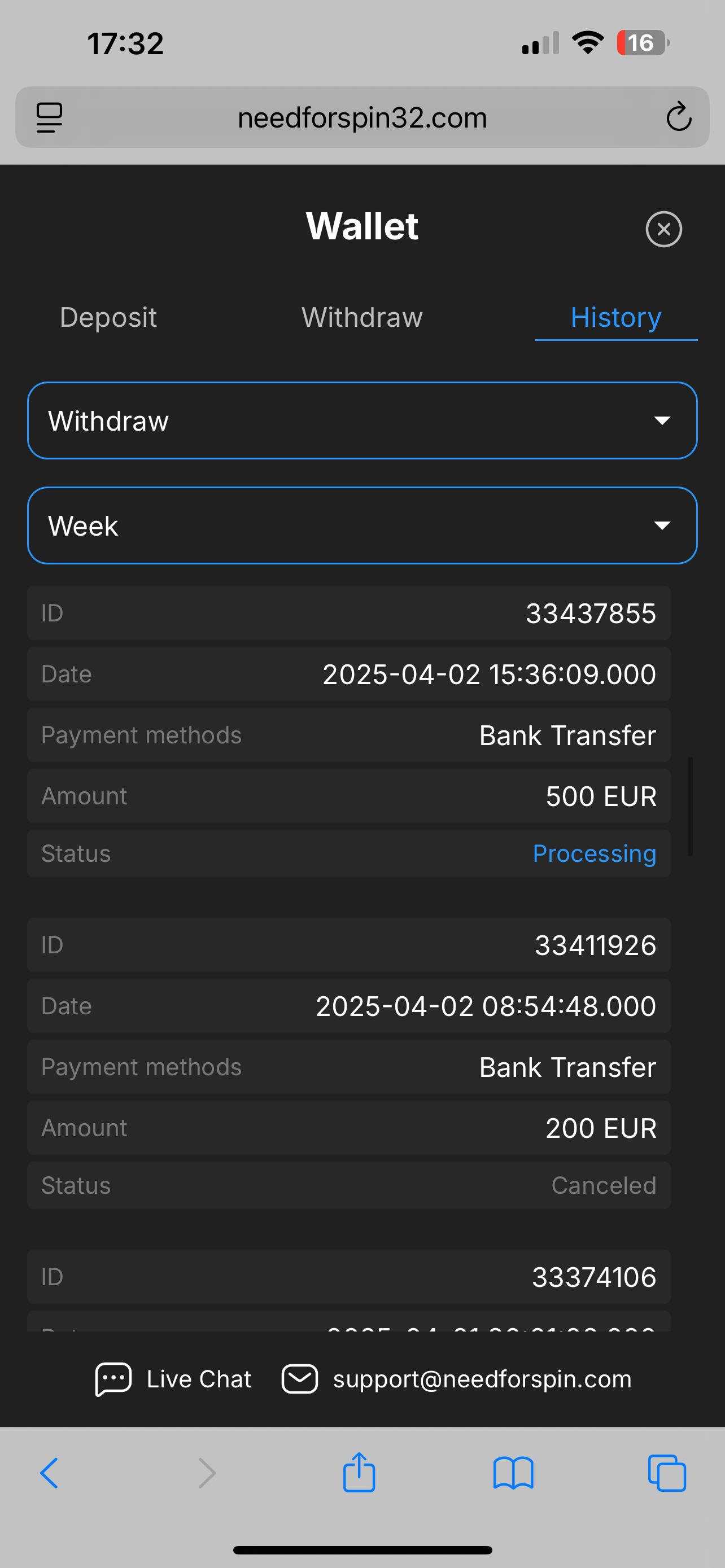Close the Wallet panel
Screen dimensions: 725x1568
(663, 230)
